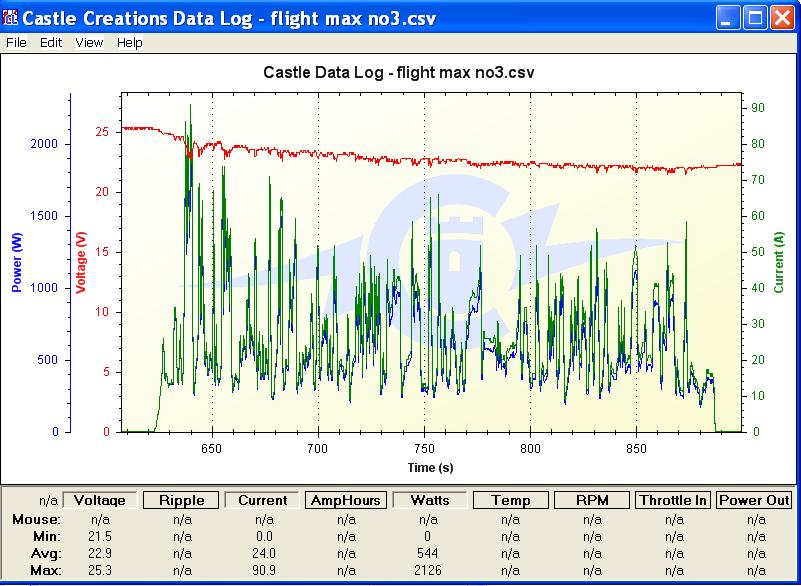
Task: Toggle the Ripple data series button
Action: pyautogui.click(x=181, y=500)
